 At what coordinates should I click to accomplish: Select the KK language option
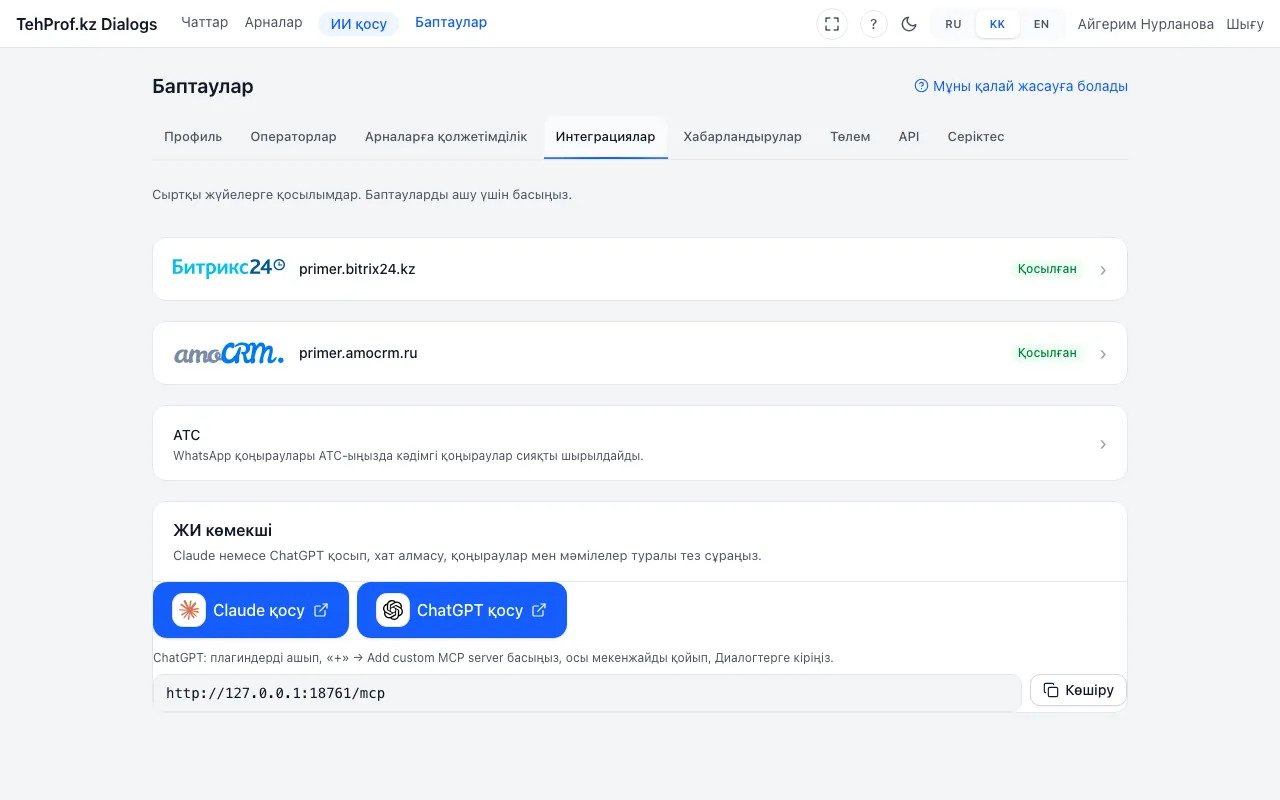(x=997, y=24)
